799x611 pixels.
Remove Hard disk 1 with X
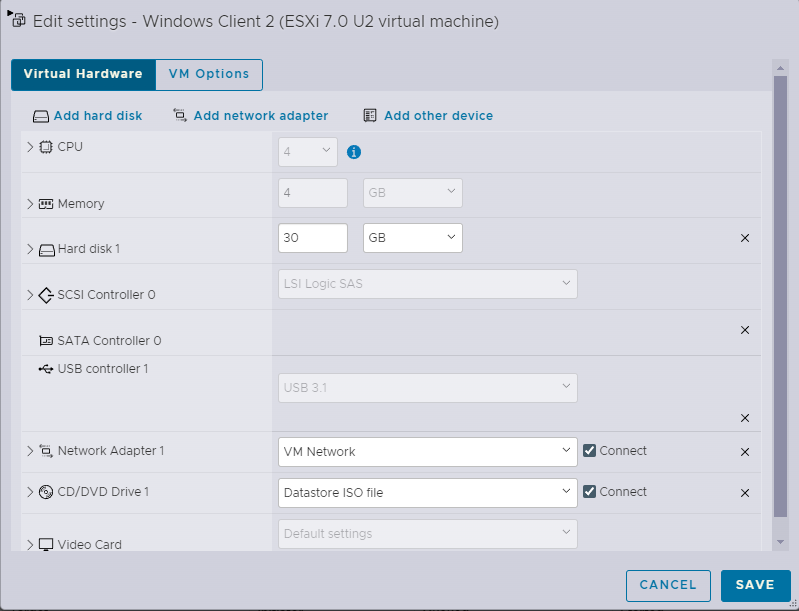tap(744, 238)
